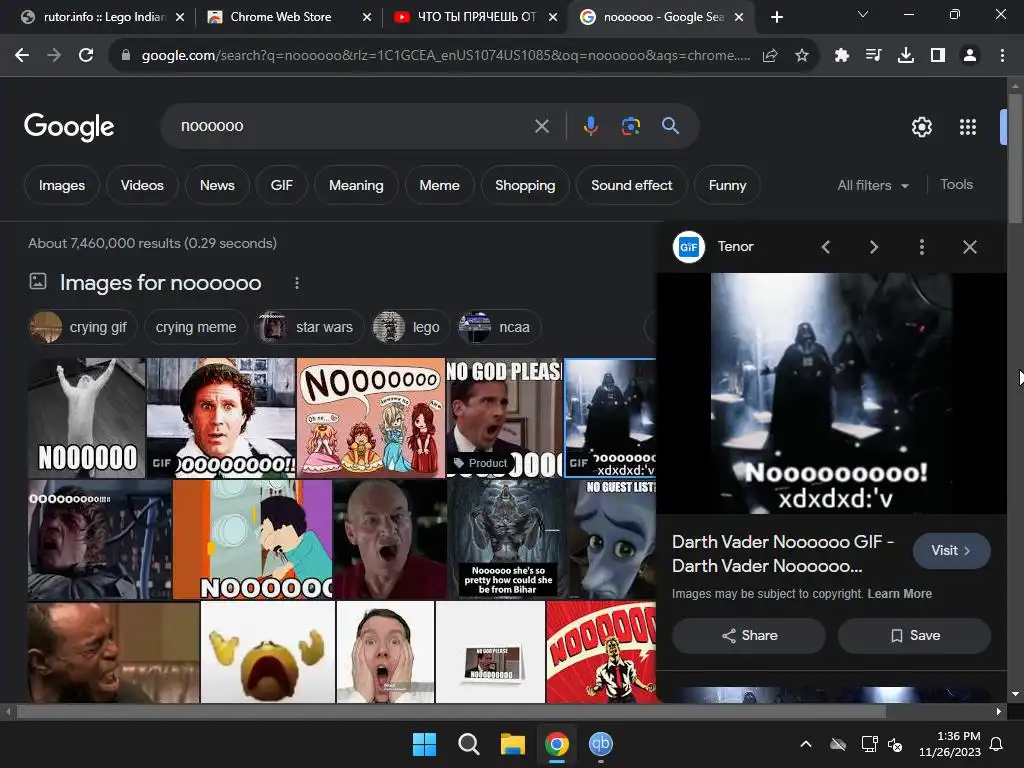Open File Explorer from taskbar
This screenshot has height=768, width=1024.
513,744
